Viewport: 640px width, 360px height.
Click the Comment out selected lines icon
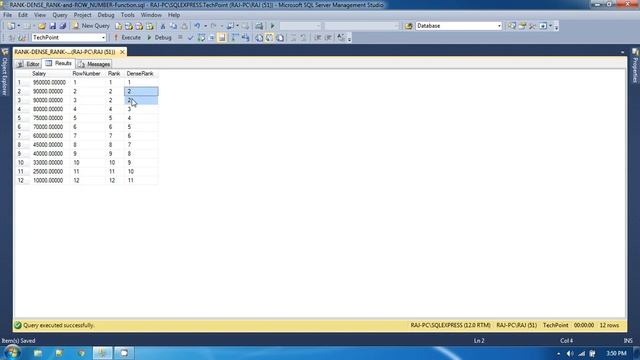tap(293, 38)
